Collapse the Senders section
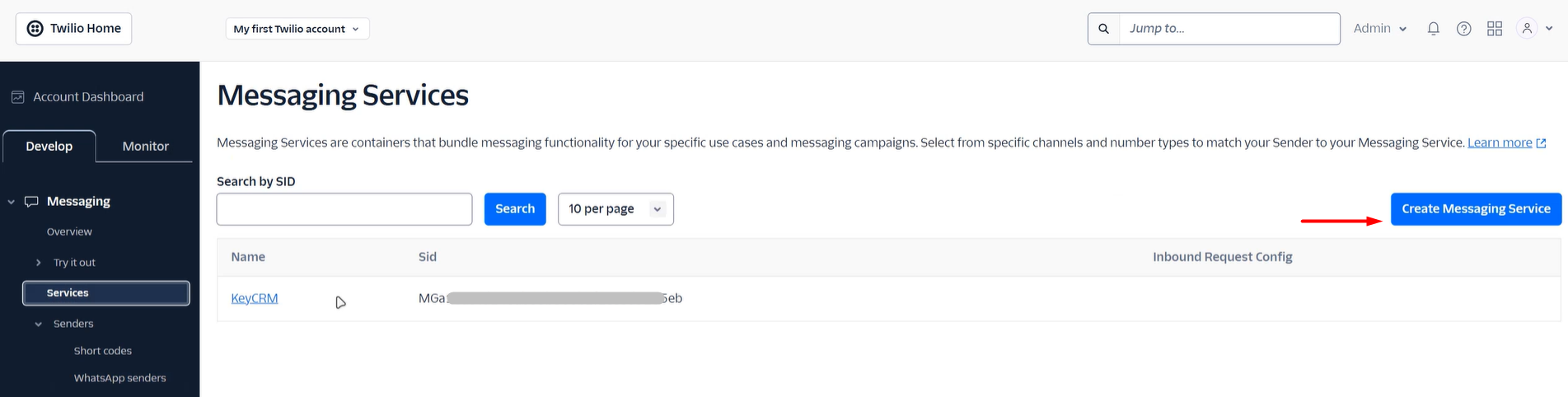 [38, 325]
